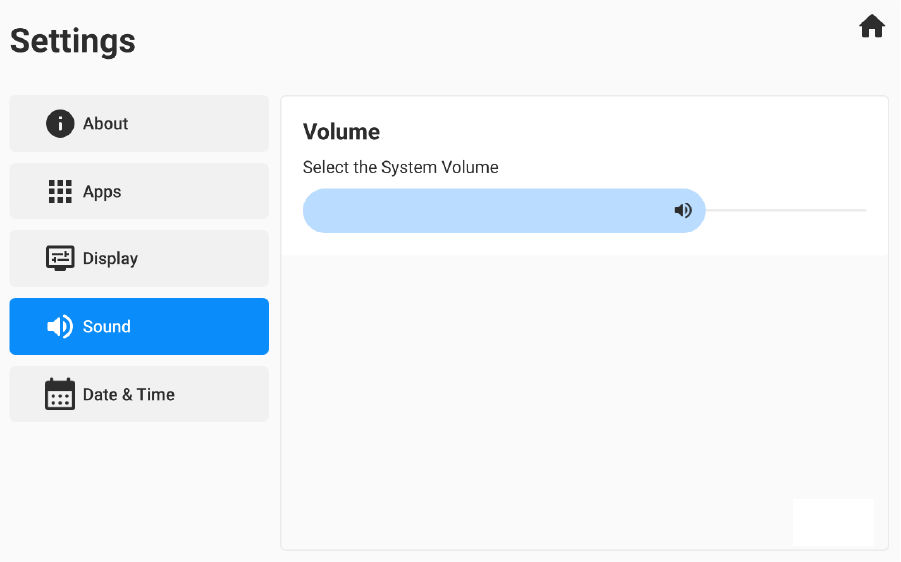
Task: Set volume lower on the blue filled track
Action: coord(480,211)
